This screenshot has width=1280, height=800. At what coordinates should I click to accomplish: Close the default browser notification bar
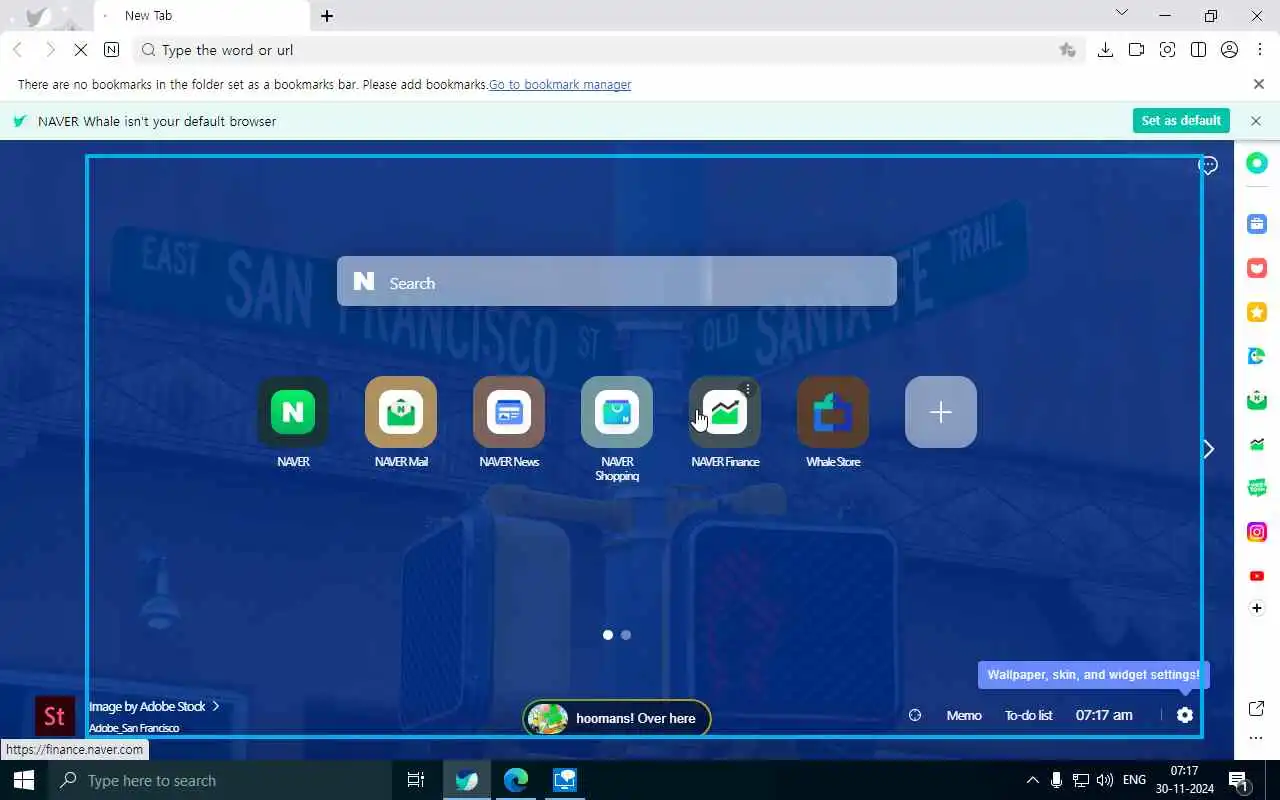1256,120
